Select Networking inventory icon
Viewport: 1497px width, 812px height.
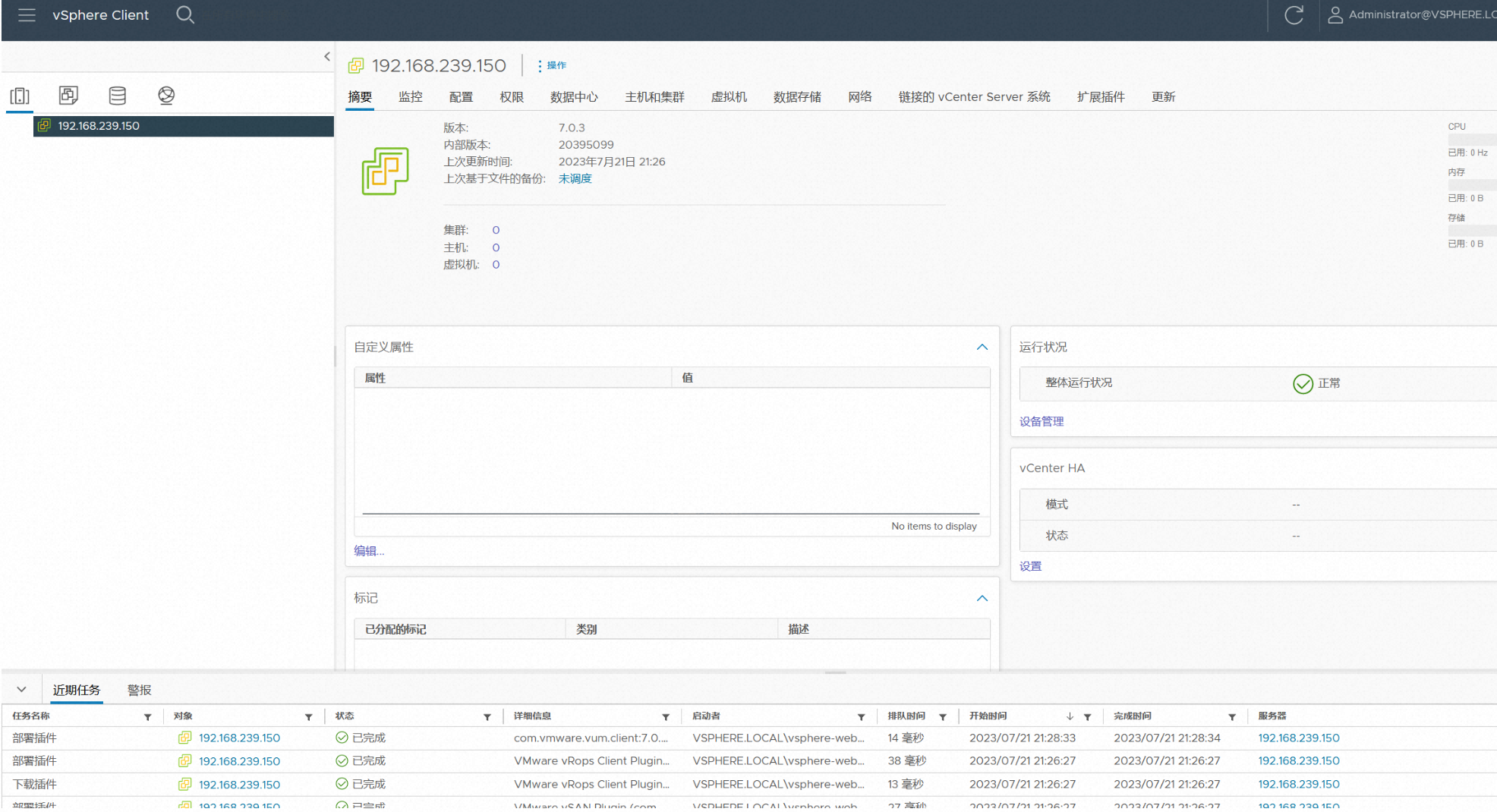(x=166, y=95)
